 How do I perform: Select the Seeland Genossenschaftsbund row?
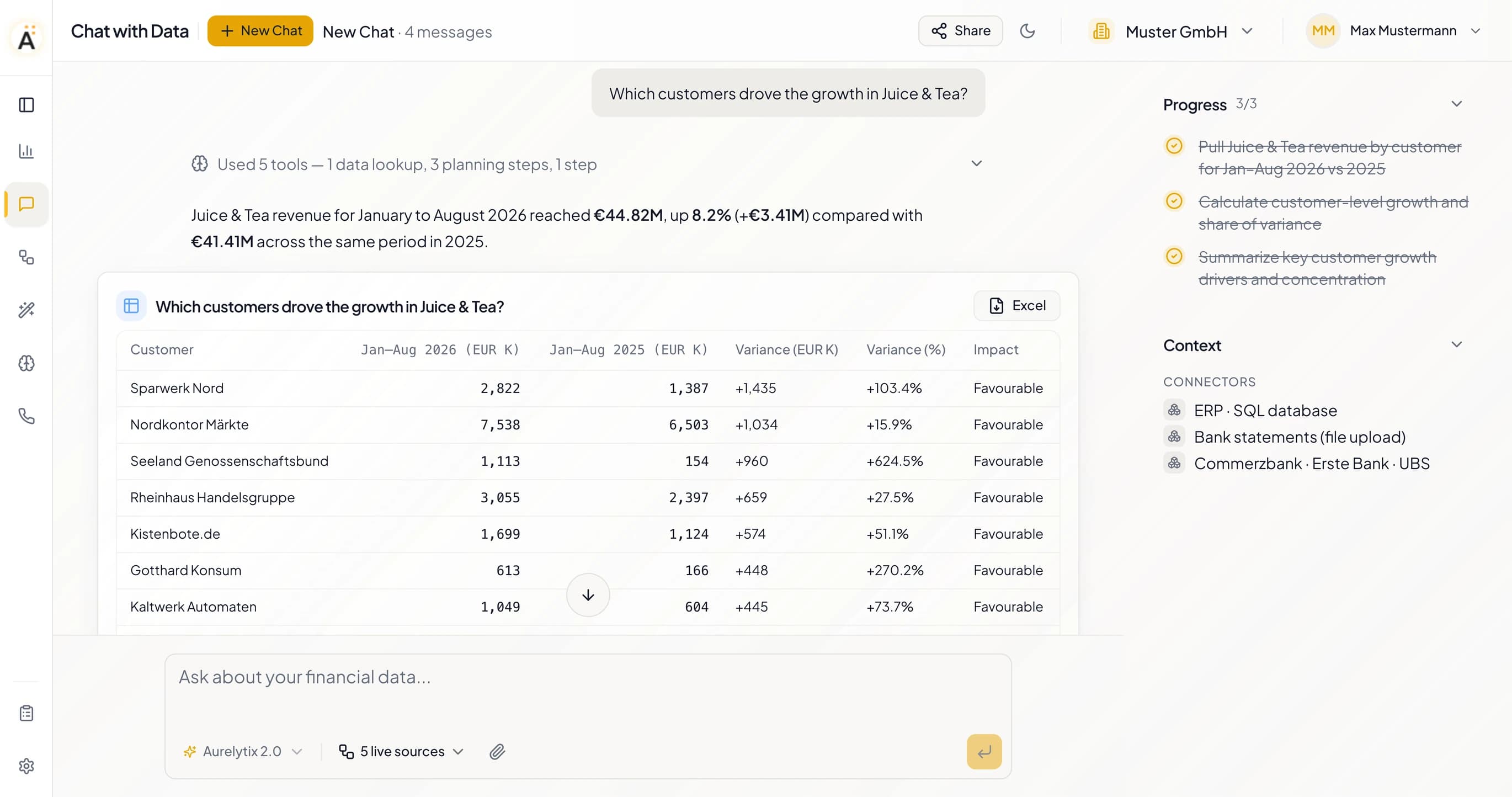point(588,461)
